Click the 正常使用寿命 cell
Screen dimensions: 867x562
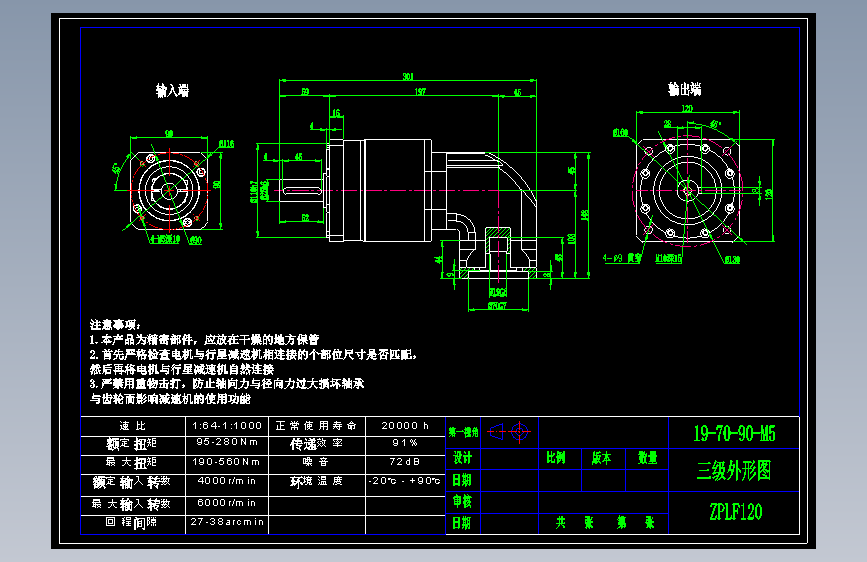(x=316, y=425)
